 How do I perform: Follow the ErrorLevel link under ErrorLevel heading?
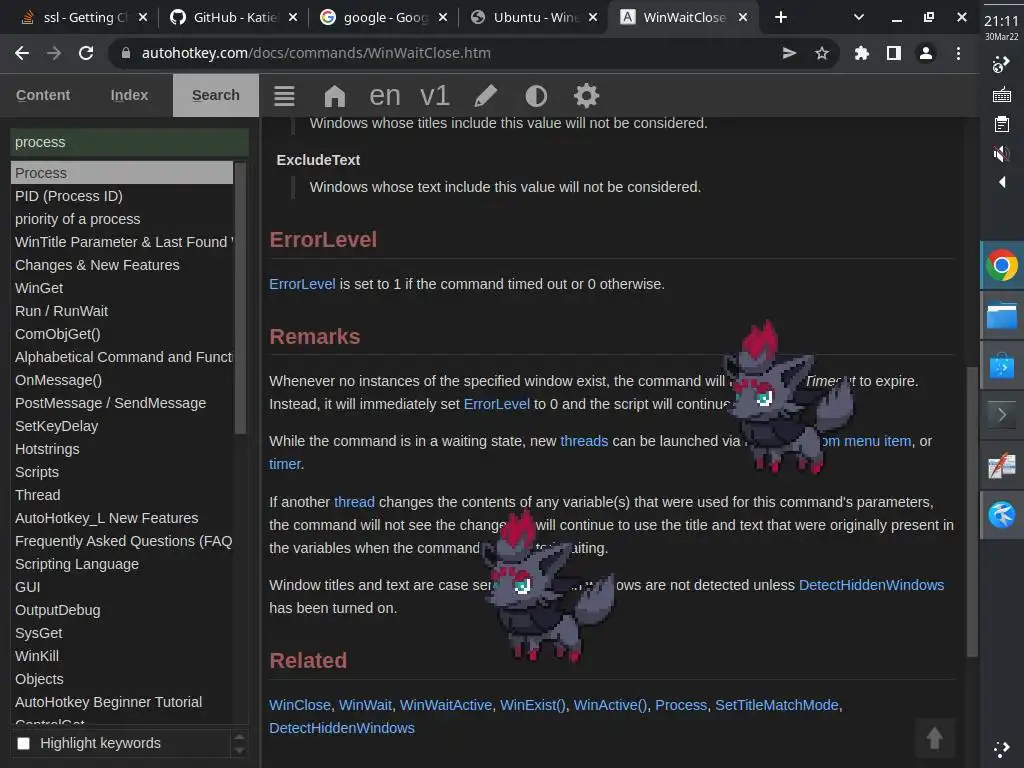302,284
